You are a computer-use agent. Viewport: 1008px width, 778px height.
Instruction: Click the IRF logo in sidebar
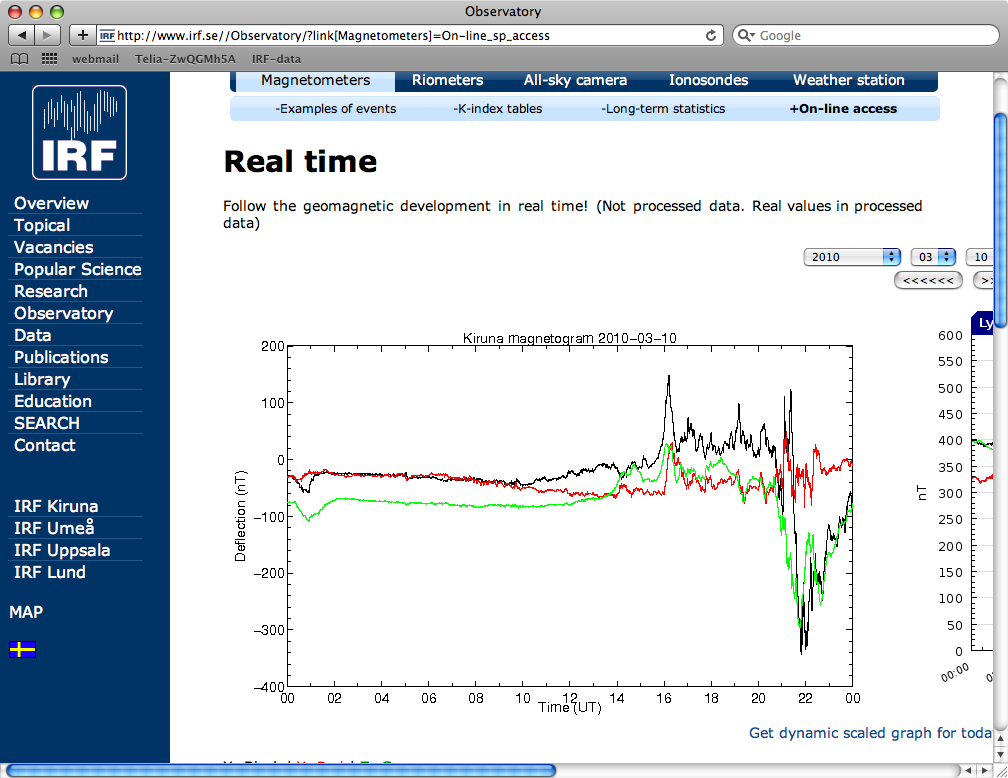(x=79, y=132)
